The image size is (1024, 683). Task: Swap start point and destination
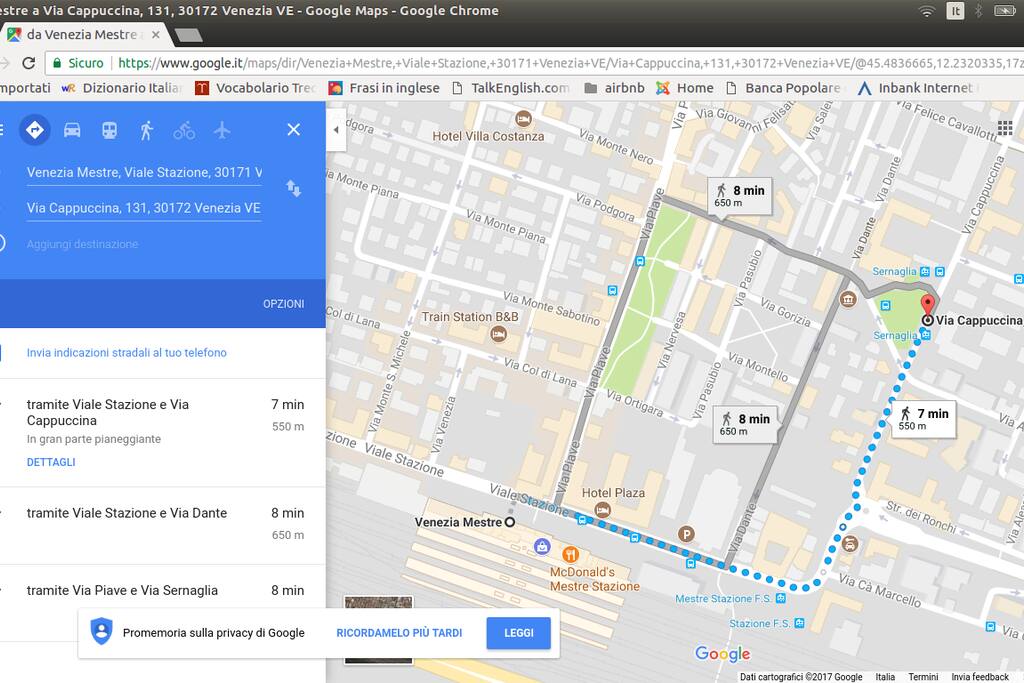click(x=293, y=189)
